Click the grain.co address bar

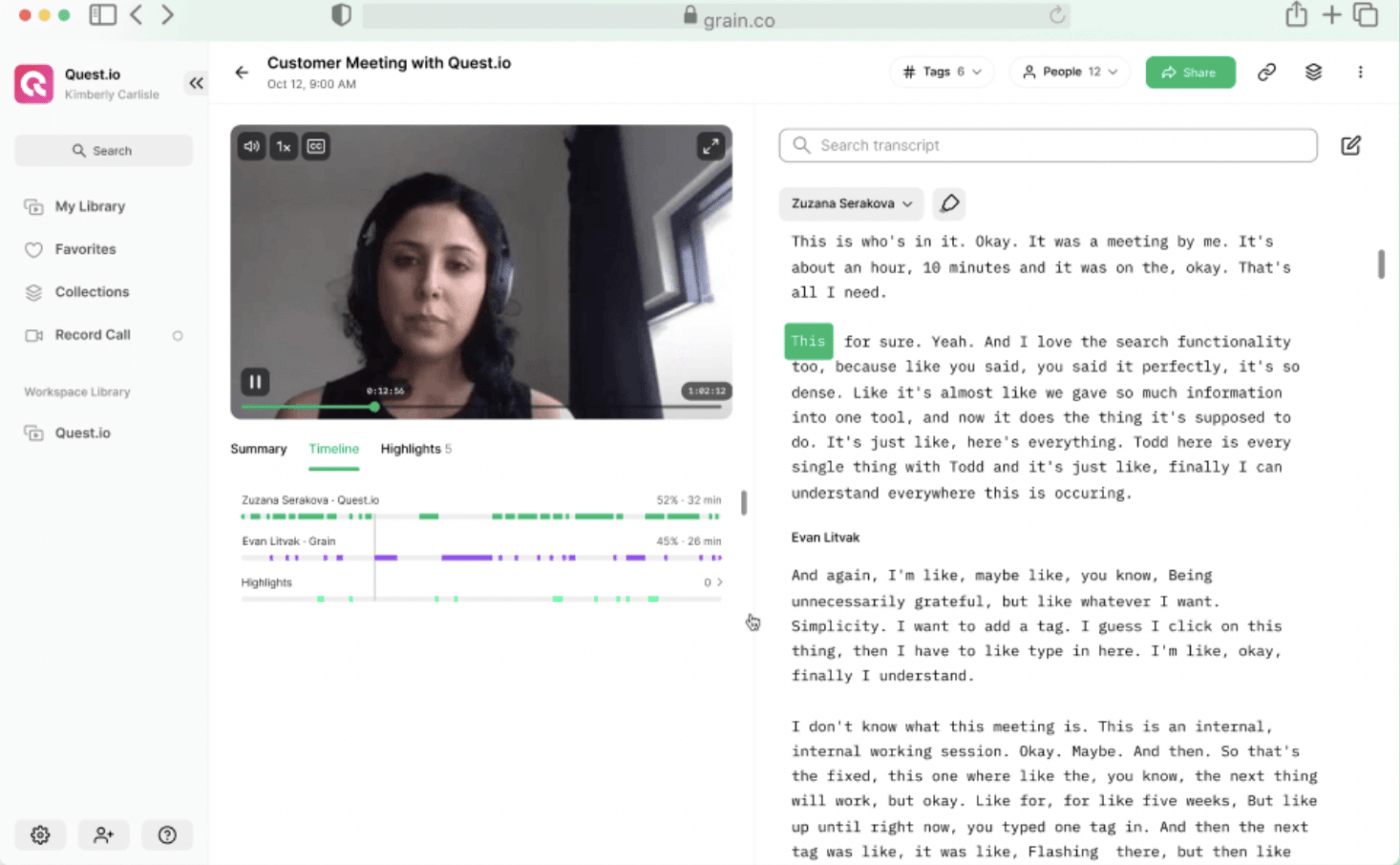click(716, 16)
